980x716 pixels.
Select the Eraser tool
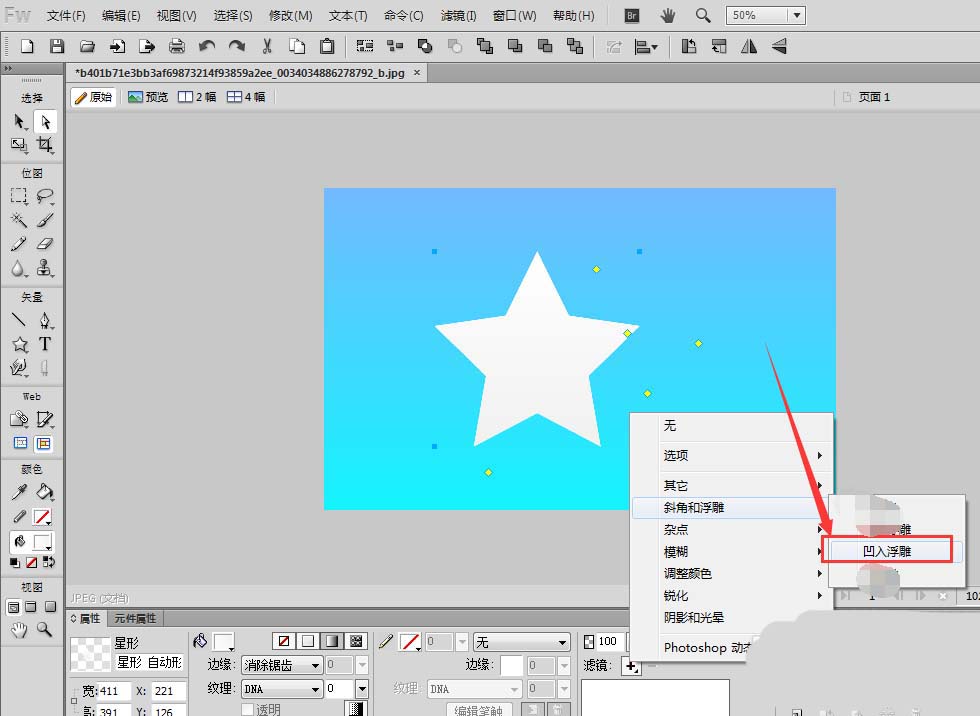click(x=45, y=244)
